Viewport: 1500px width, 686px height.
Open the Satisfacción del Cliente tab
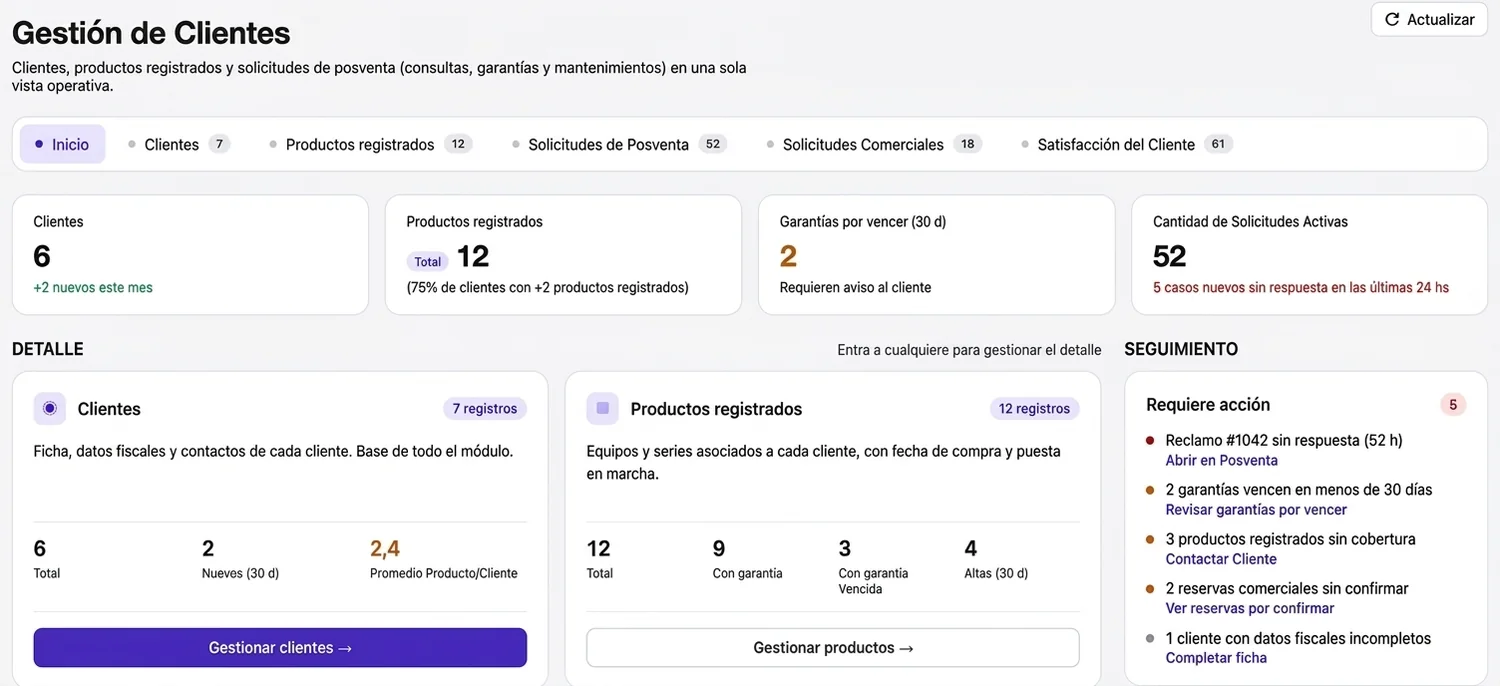click(x=1125, y=144)
